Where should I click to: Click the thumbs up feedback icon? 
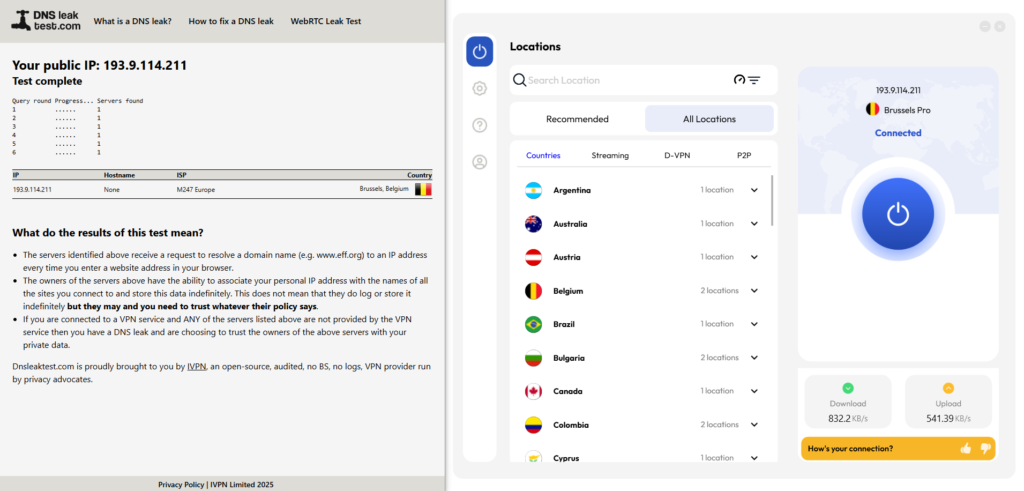click(x=966, y=449)
